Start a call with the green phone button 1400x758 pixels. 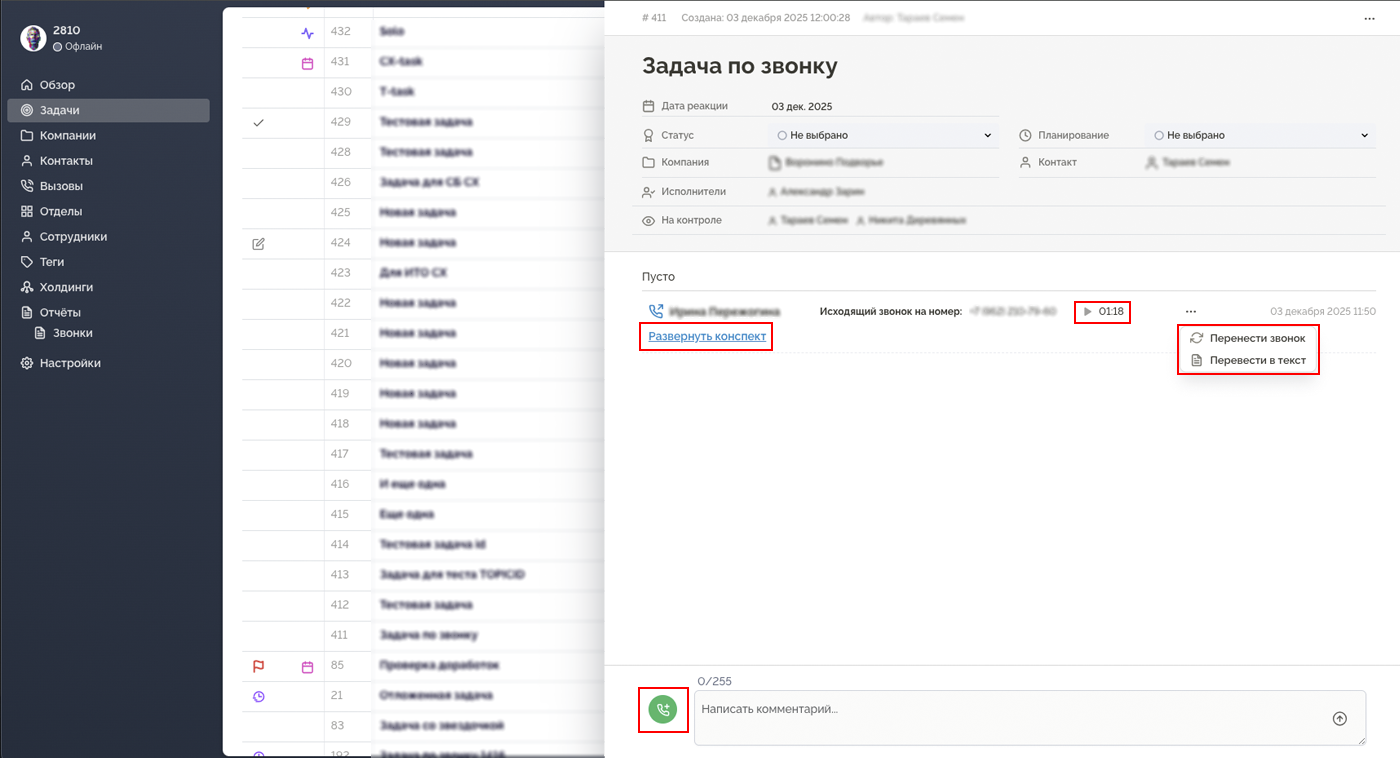pos(663,710)
